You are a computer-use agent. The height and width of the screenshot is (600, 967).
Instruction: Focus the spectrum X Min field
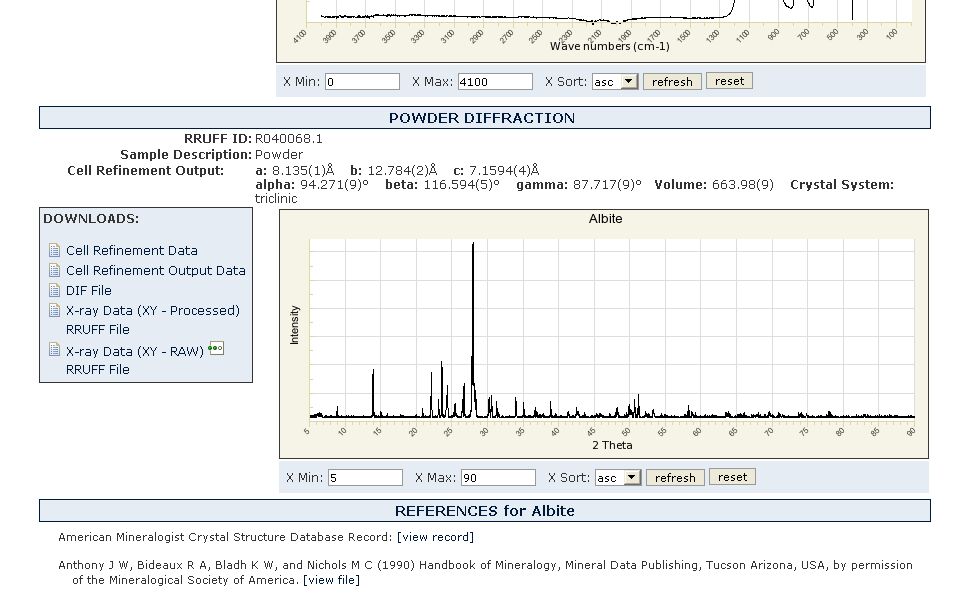pos(362,82)
